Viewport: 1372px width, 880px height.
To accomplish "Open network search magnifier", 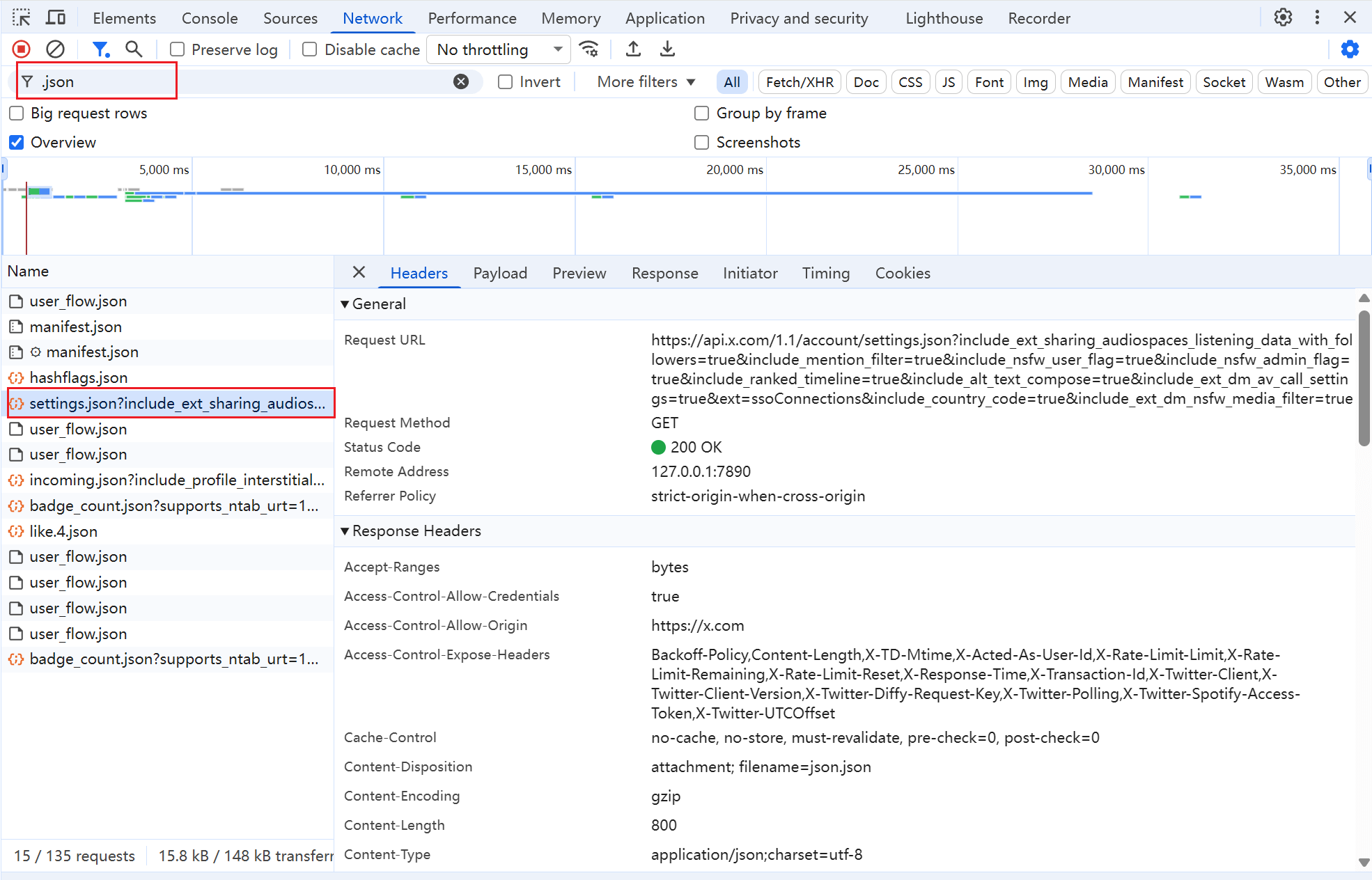I will 133,49.
